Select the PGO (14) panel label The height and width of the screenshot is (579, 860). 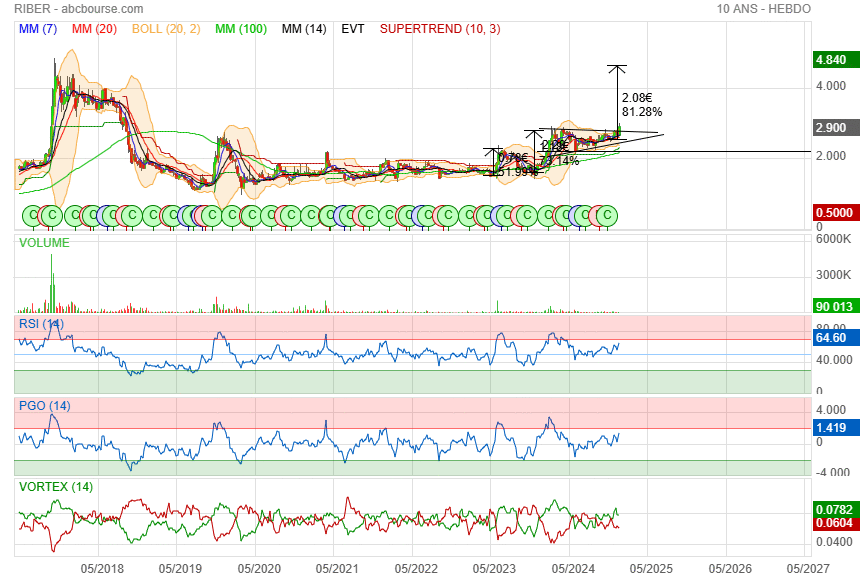point(44,406)
